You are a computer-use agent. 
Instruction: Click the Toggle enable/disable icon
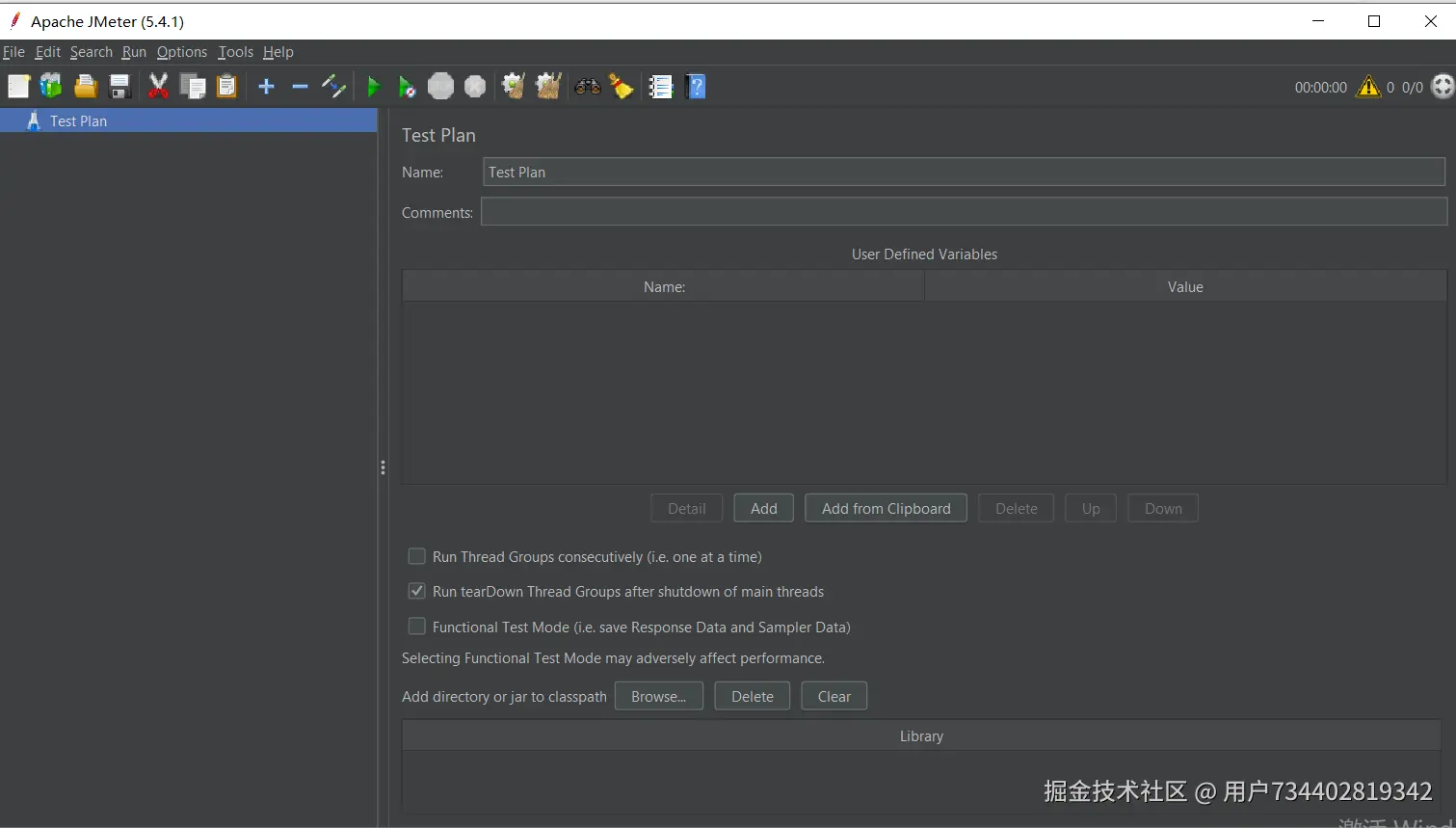tap(333, 87)
